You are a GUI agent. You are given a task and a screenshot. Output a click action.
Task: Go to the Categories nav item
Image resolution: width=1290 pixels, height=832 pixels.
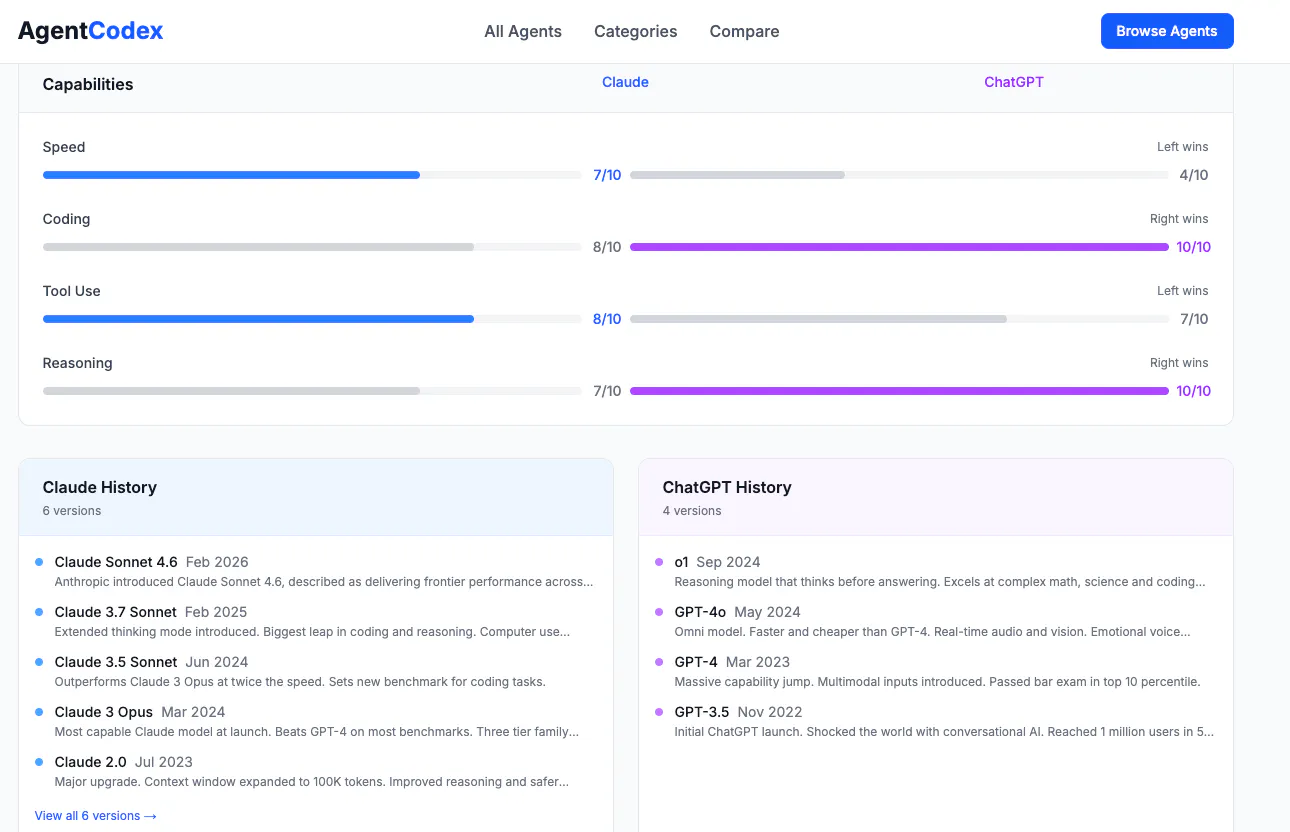pyautogui.click(x=636, y=31)
